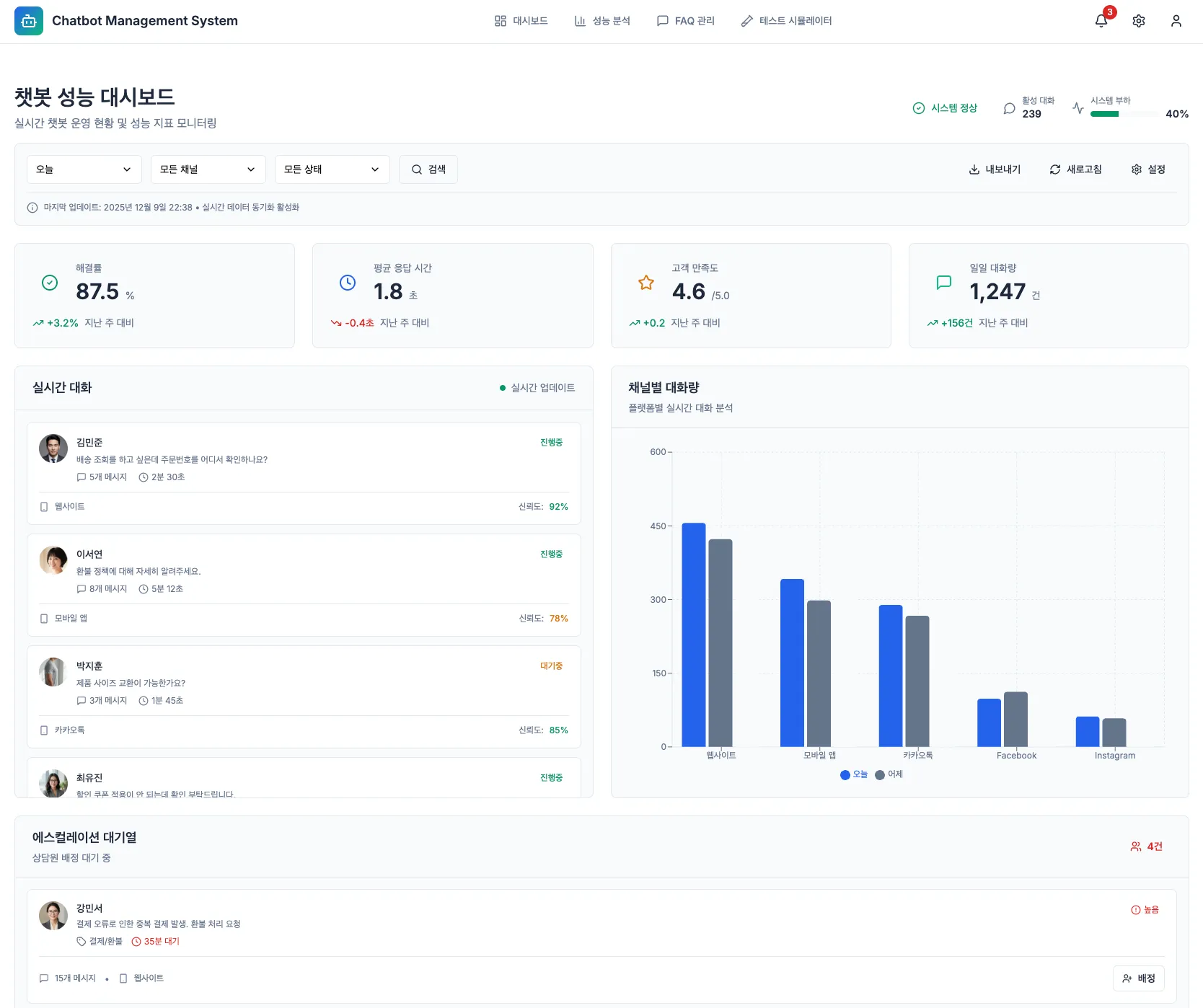The image size is (1203, 1008).
Task: Click the 일일 대화량 chat bubble icon
Action: [944, 283]
